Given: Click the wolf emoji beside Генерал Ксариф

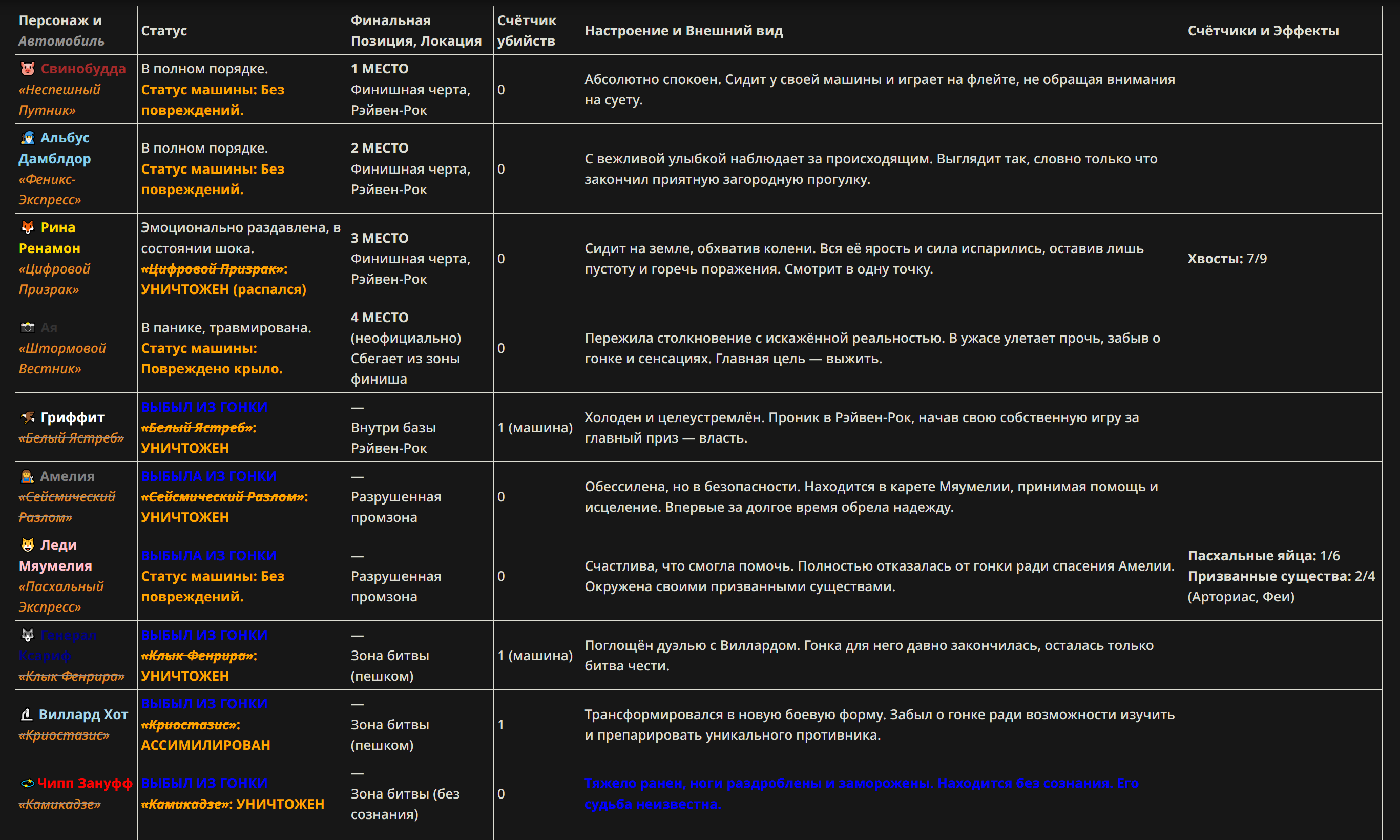Looking at the screenshot, I should click(x=28, y=635).
